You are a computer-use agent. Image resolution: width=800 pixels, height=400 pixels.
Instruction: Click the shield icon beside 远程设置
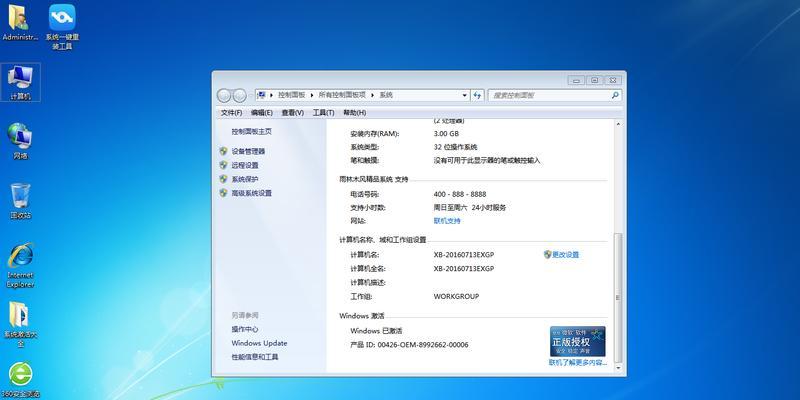click(223, 165)
